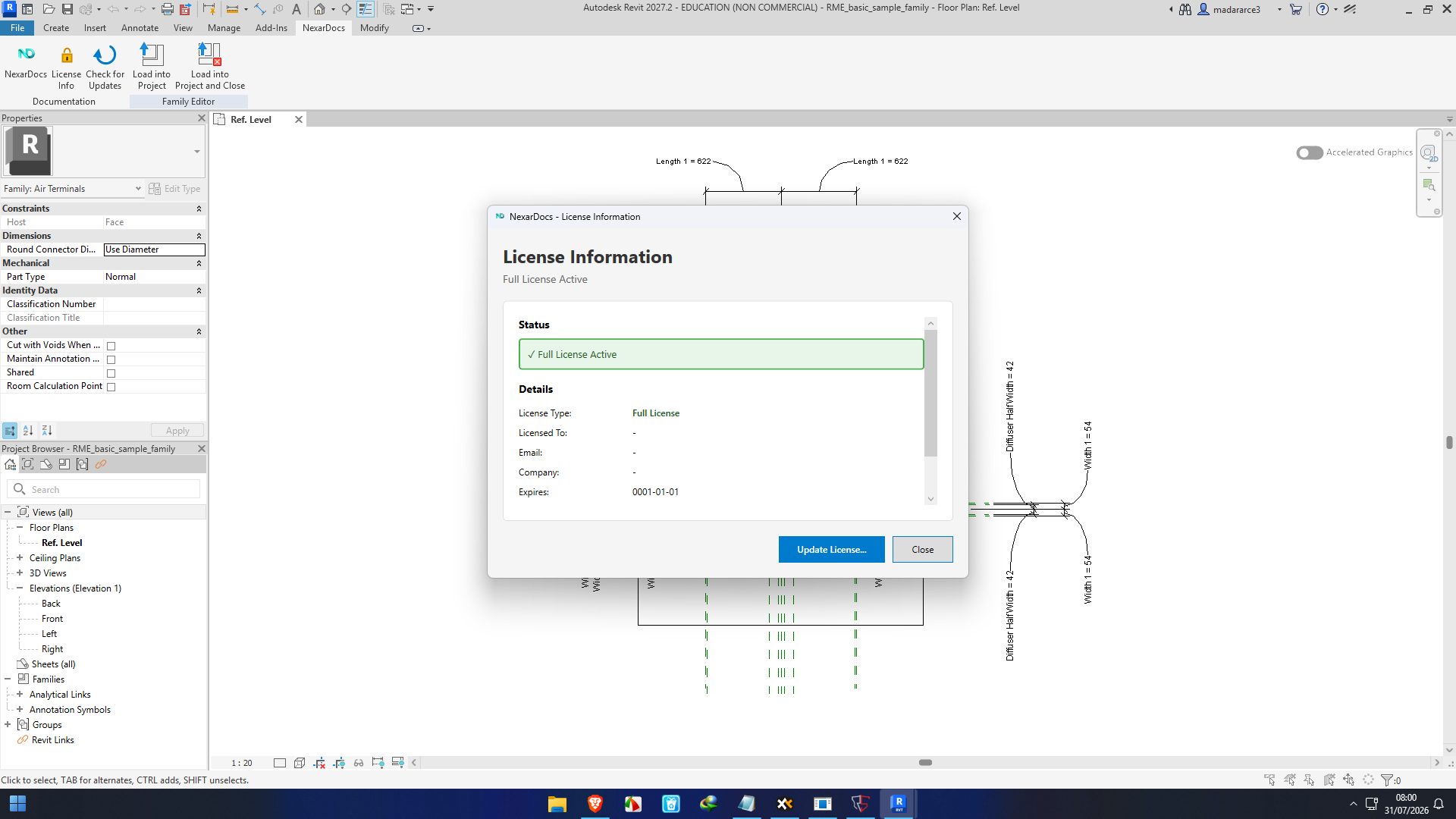The height and width of the screenshot is (819, 1456).
Task: Click the project browser home view icon
Action: [10, 464]
